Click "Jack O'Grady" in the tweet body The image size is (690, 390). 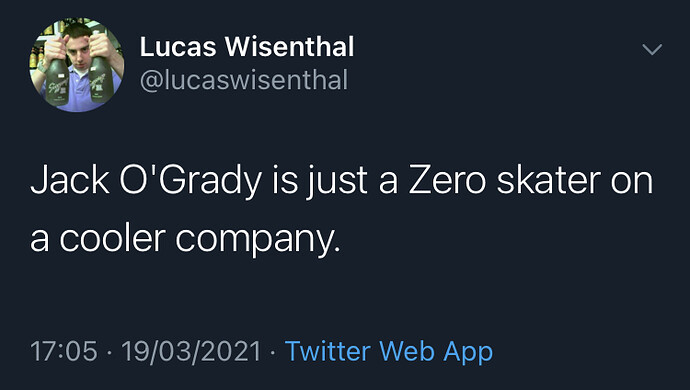(146, 182)
